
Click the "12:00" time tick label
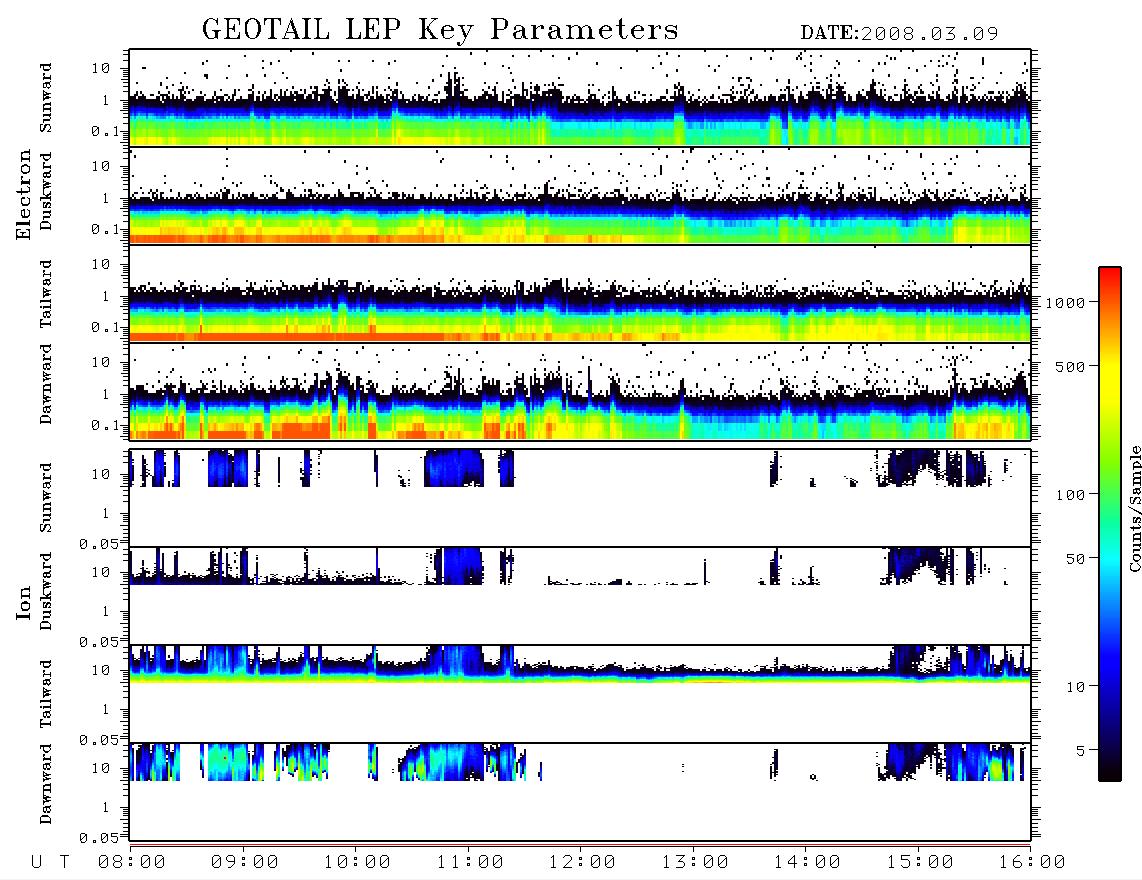pos(582,862)
